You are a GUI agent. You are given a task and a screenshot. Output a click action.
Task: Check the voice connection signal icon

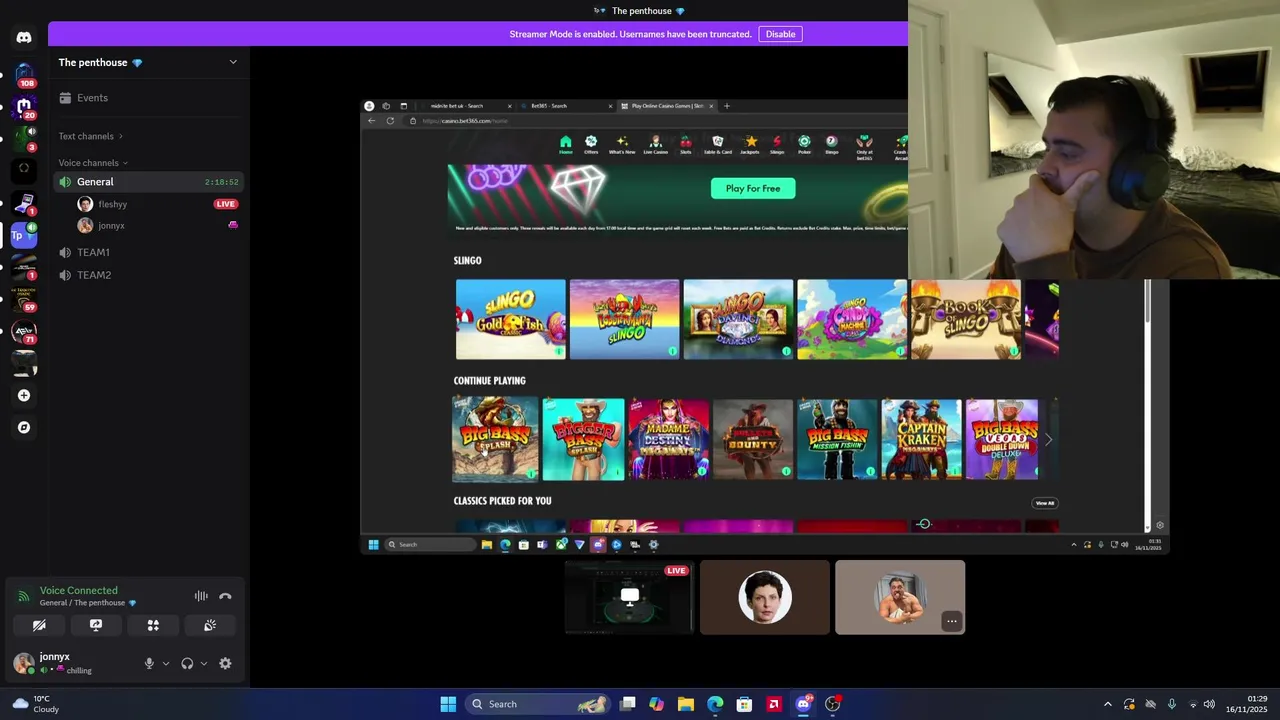(23, 596)
